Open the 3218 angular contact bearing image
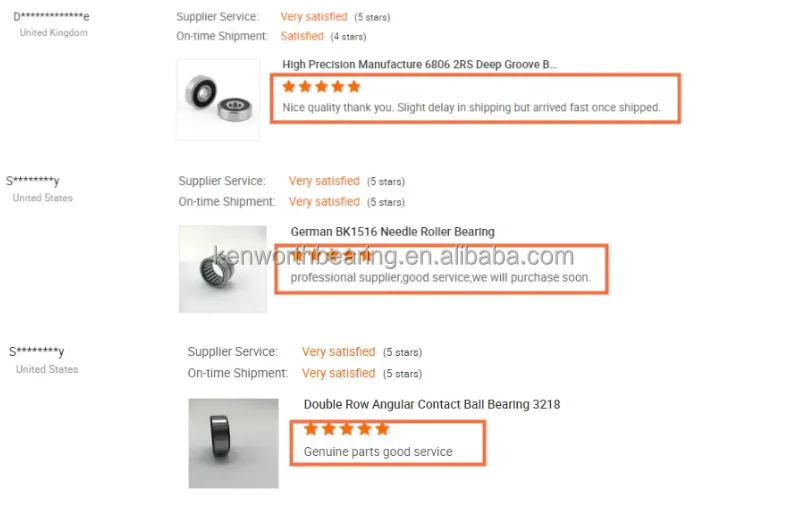The image size is (787, 513). 233,443
